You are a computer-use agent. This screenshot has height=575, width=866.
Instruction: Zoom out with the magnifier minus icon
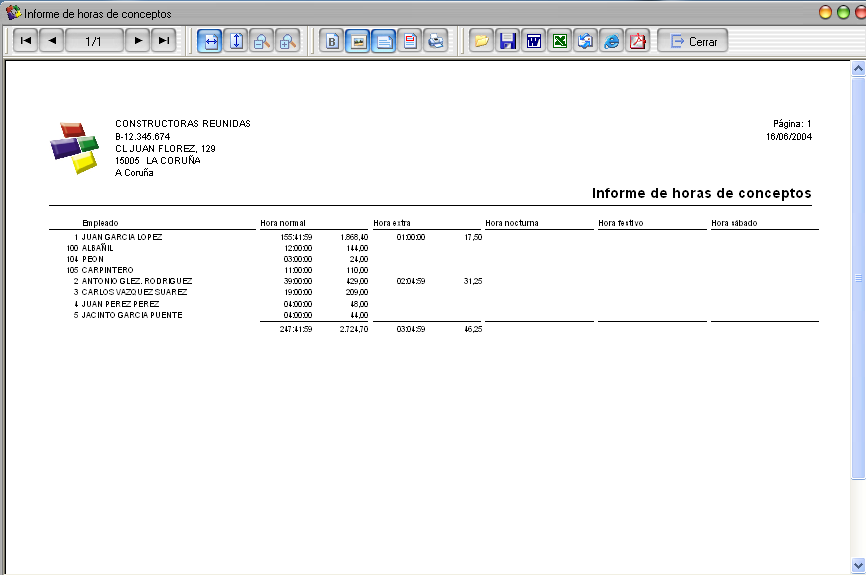pos(262,41)
